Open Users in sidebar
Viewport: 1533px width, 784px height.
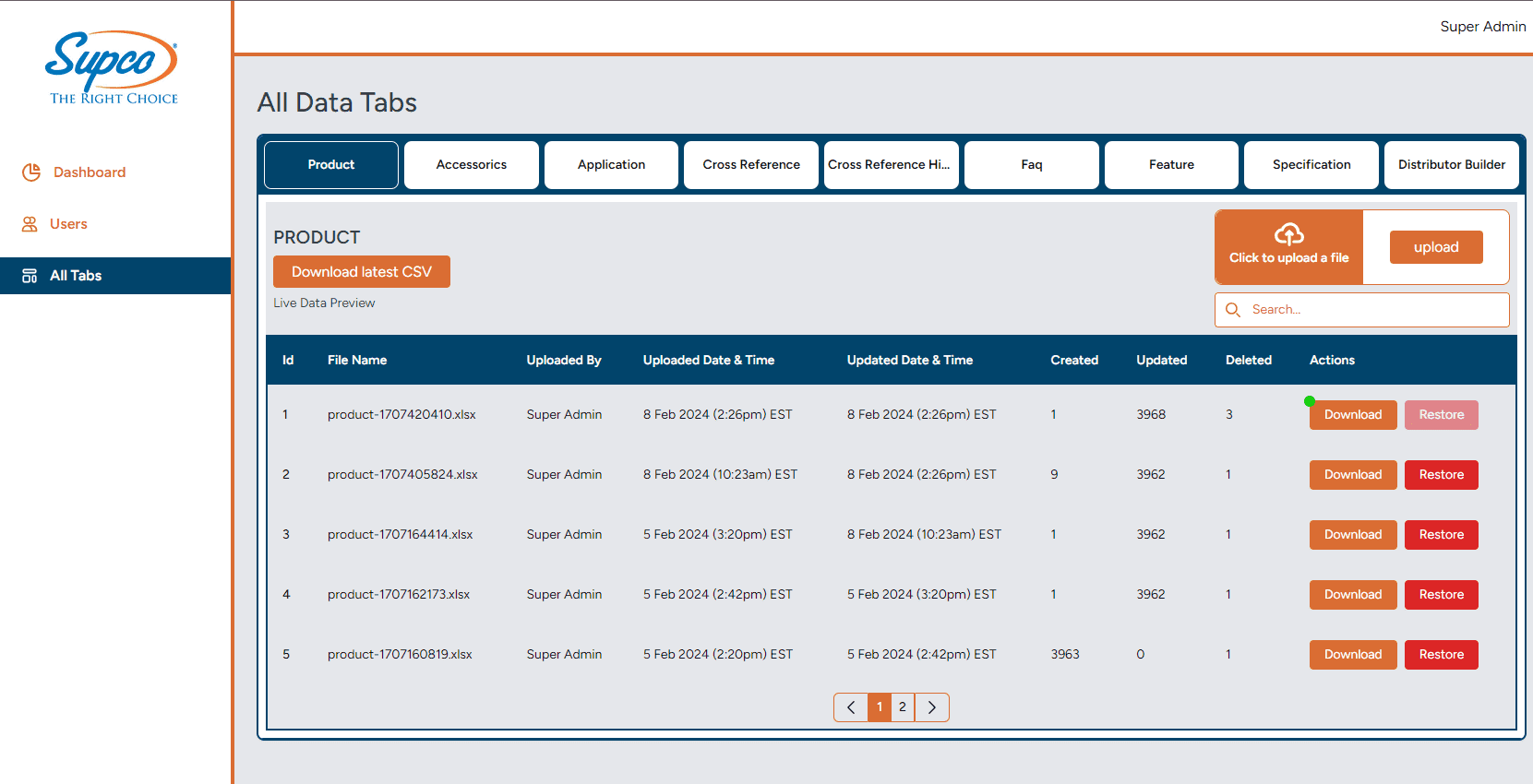click(68, 224)
